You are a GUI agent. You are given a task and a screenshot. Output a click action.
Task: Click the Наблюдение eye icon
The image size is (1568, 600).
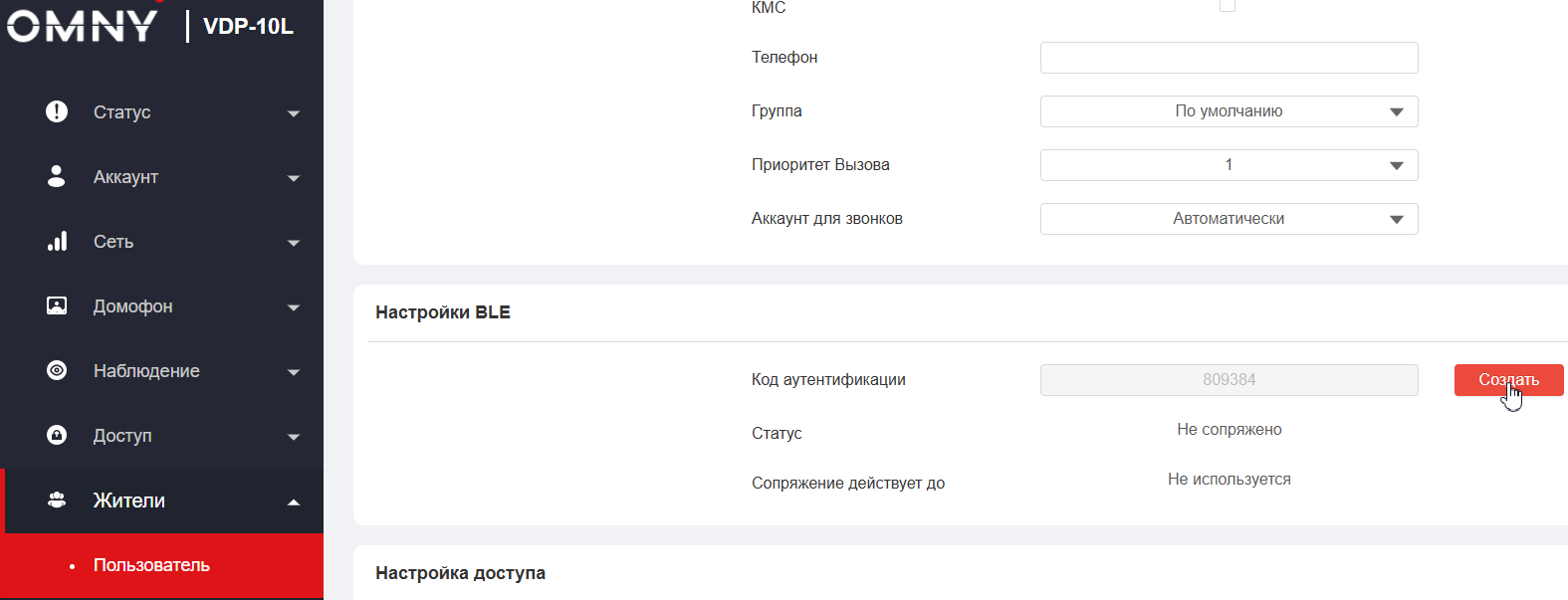tap(57, 370)
